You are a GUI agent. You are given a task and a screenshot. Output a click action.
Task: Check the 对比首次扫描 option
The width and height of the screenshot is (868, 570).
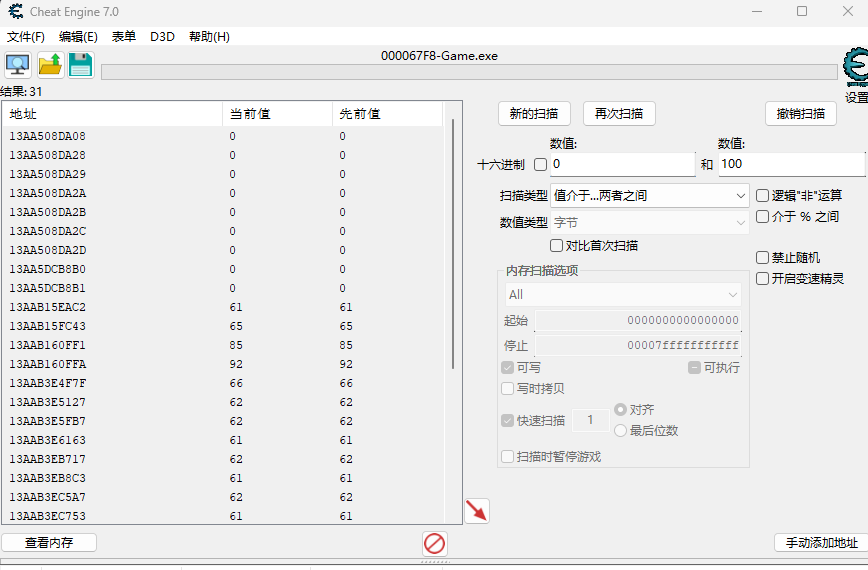[x=556, y=245]
